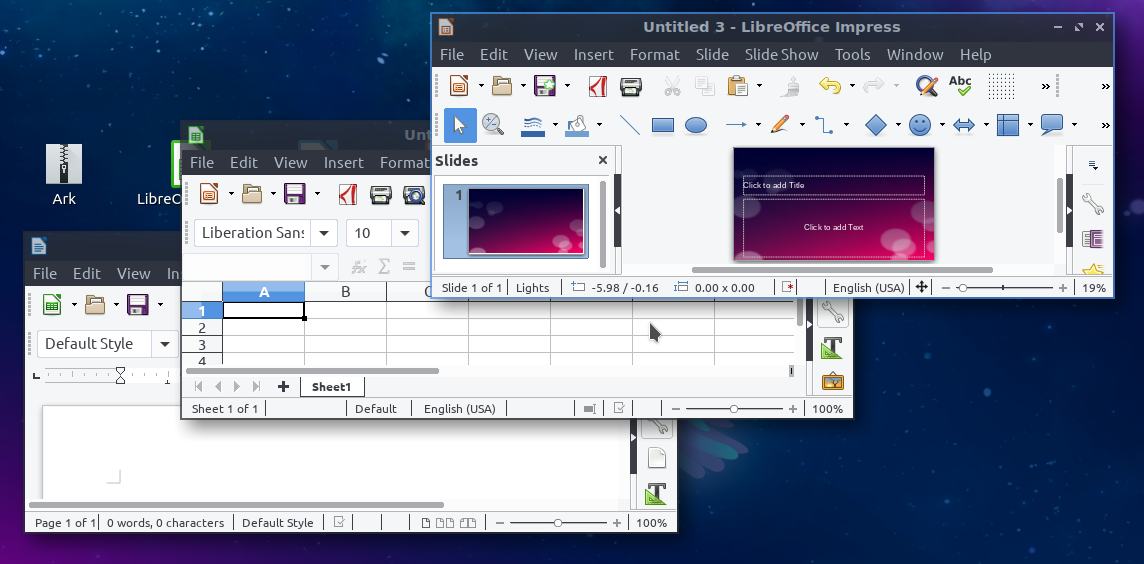
Task: Select the Ellipse tool in Impress
Action: point(696,125)
